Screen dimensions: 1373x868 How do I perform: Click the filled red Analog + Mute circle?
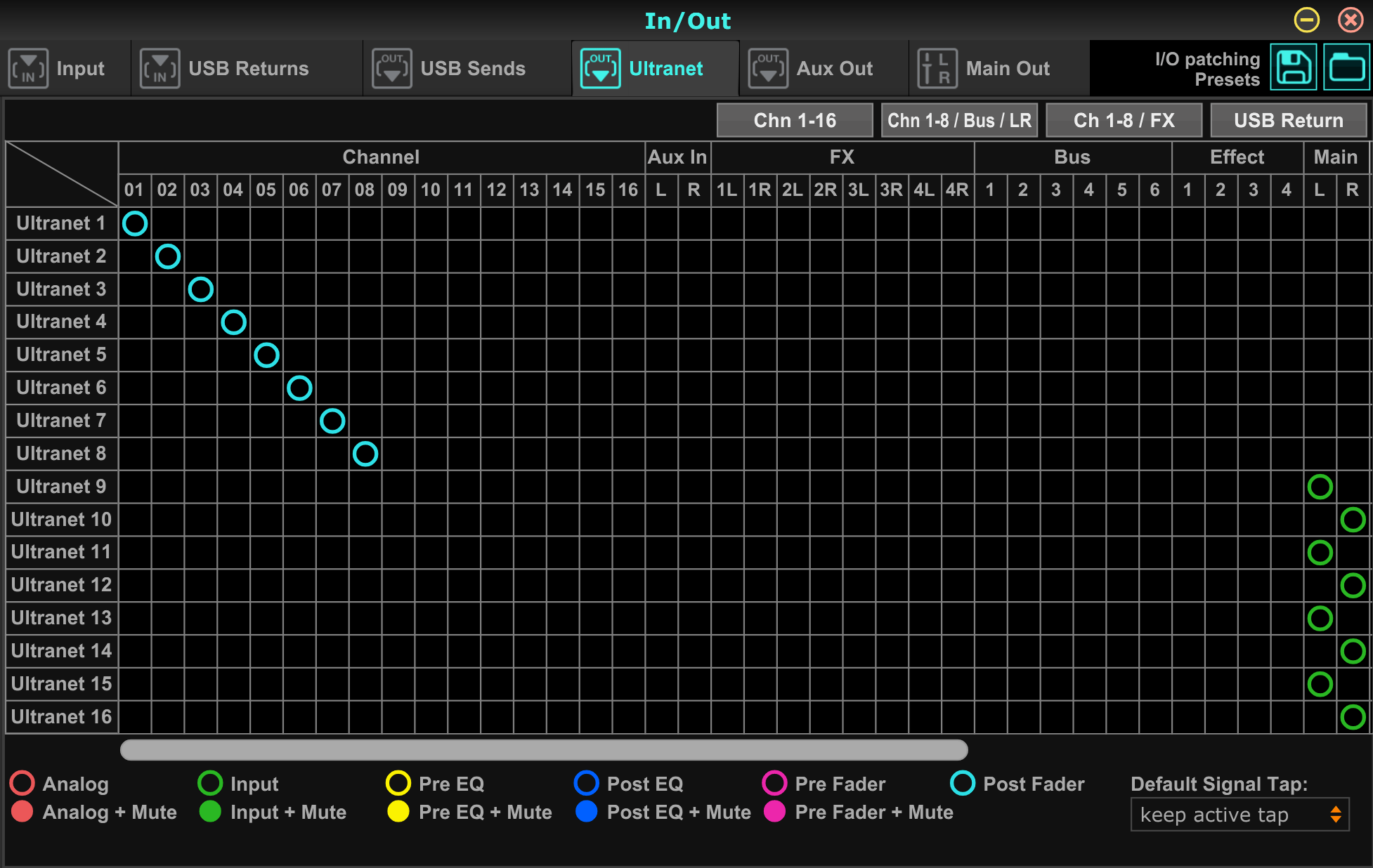tap(22, 811)
